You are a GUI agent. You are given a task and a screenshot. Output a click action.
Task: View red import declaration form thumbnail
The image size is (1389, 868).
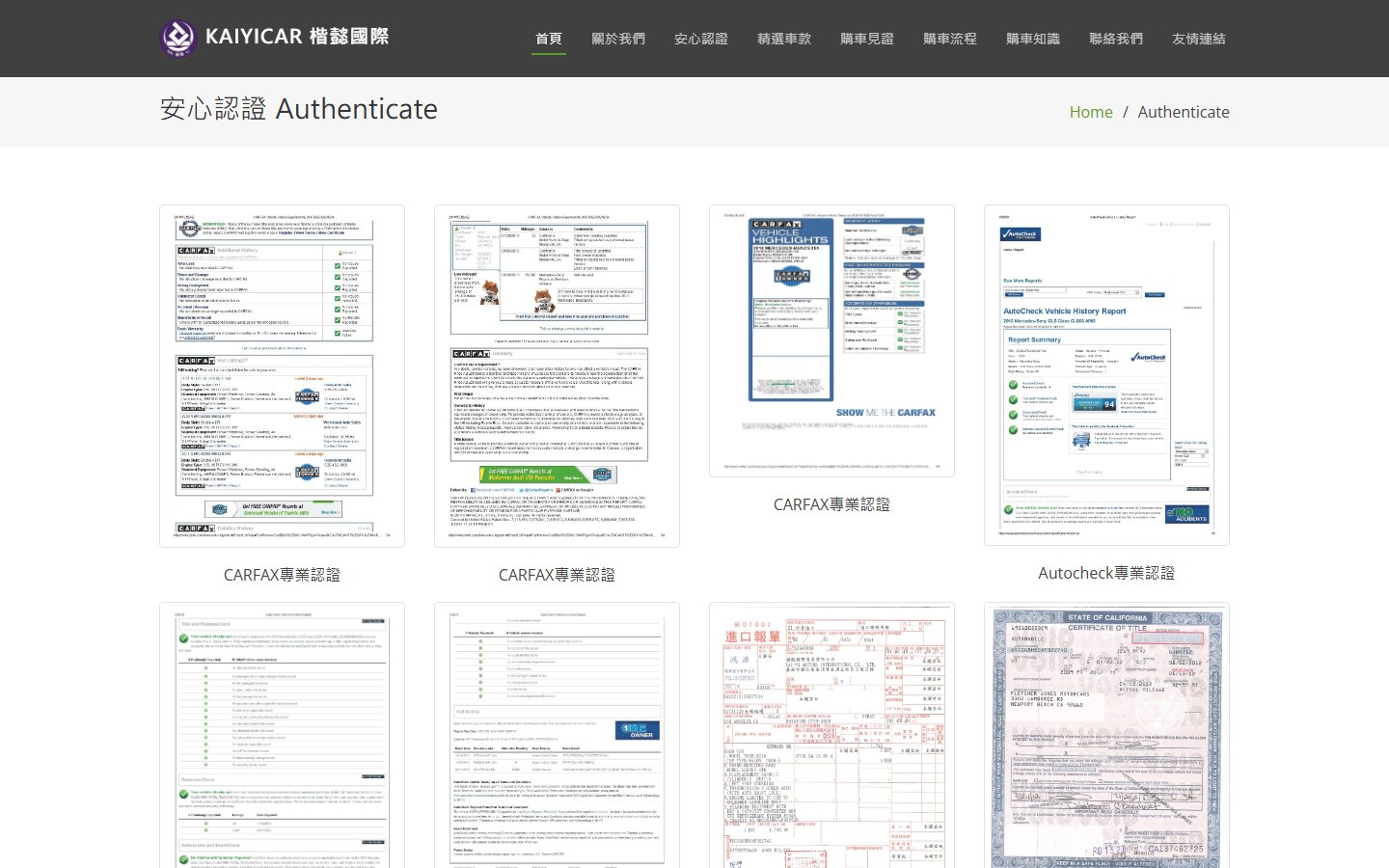point(831,738)
